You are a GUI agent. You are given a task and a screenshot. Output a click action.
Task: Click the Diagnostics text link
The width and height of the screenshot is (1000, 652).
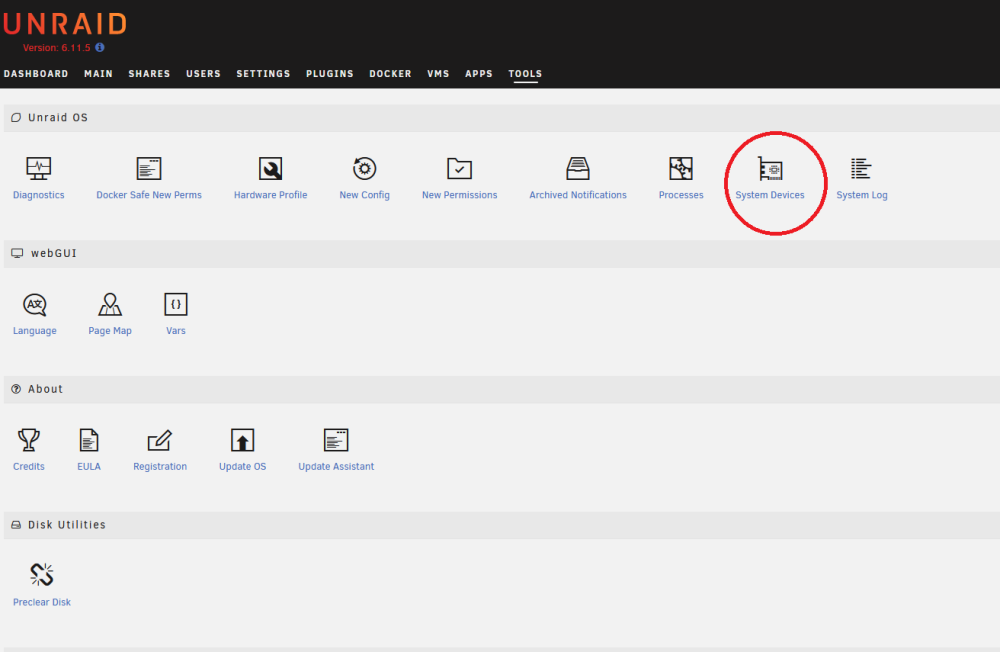[x=38, y=195]
